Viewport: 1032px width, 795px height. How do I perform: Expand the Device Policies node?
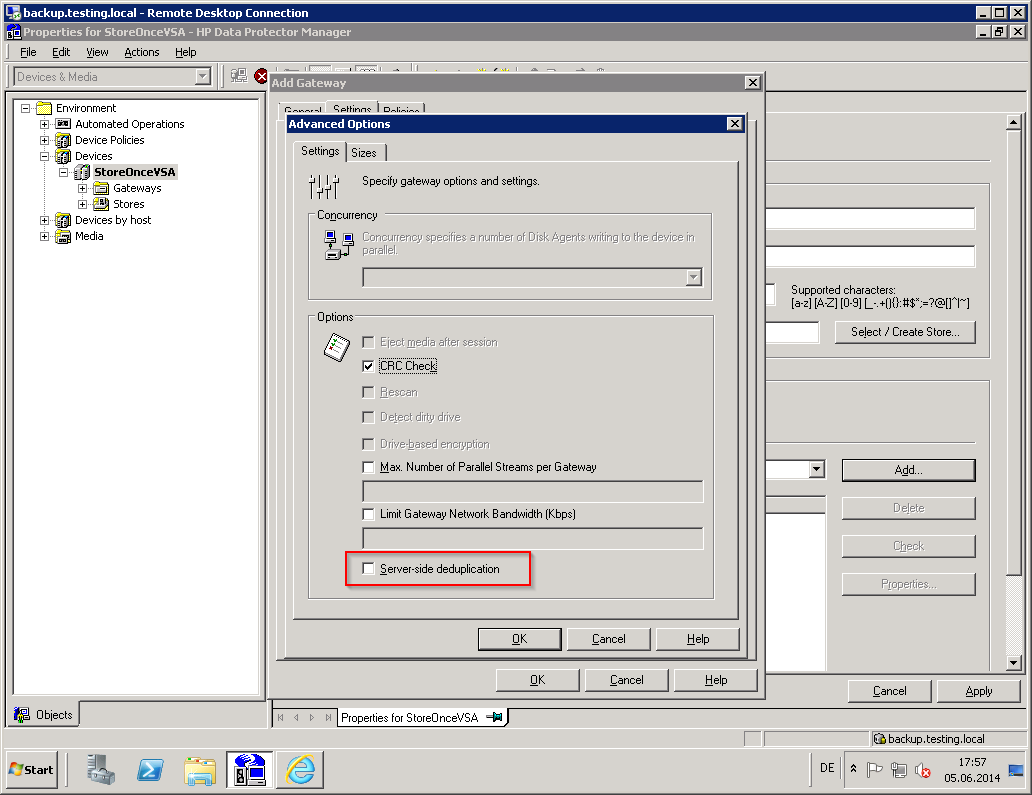pos(45,140)
